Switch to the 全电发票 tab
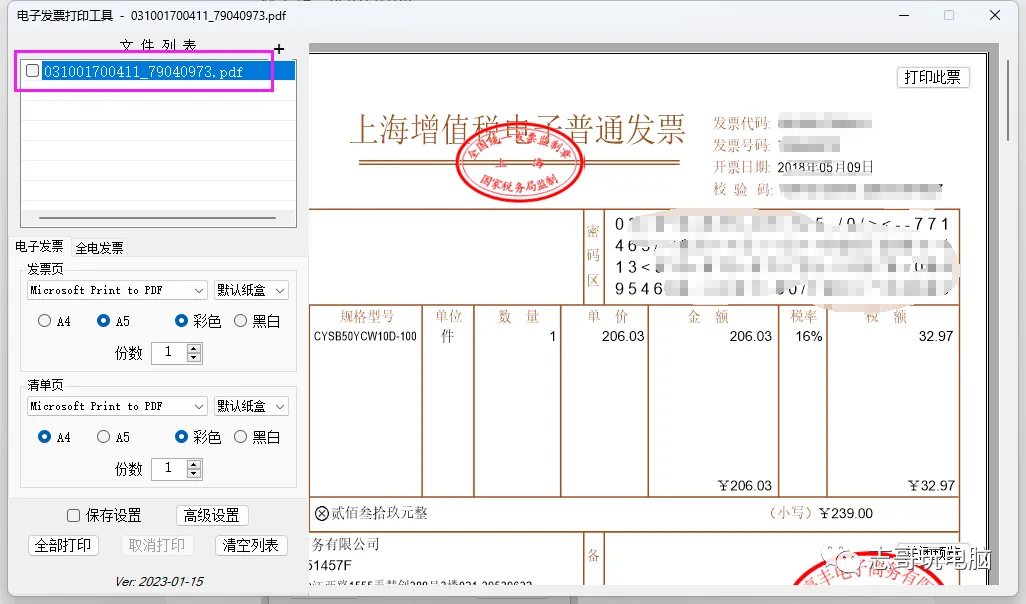Image resolution: width=1026 pixels, height=604 pixels. [x=99, y=248]
